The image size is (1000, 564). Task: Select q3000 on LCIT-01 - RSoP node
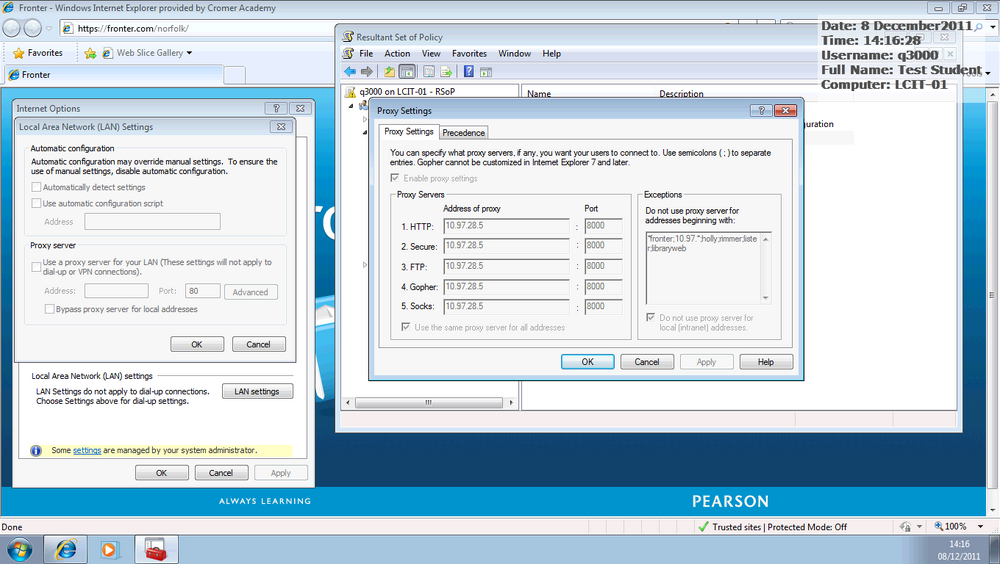406,92
